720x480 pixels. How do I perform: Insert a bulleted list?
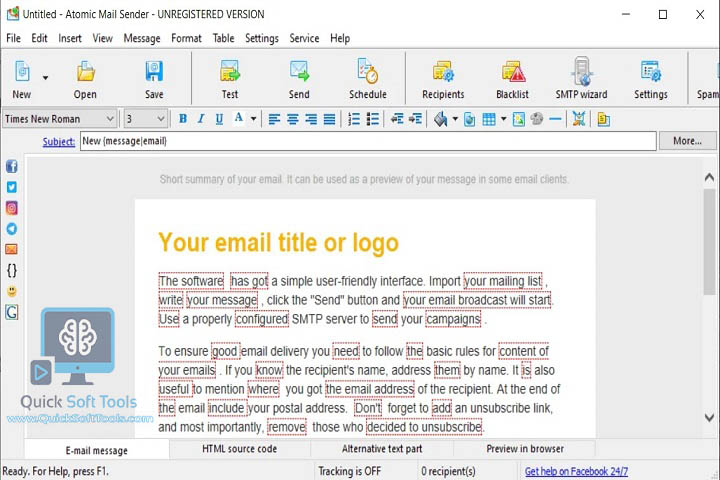tap(372, 119)
